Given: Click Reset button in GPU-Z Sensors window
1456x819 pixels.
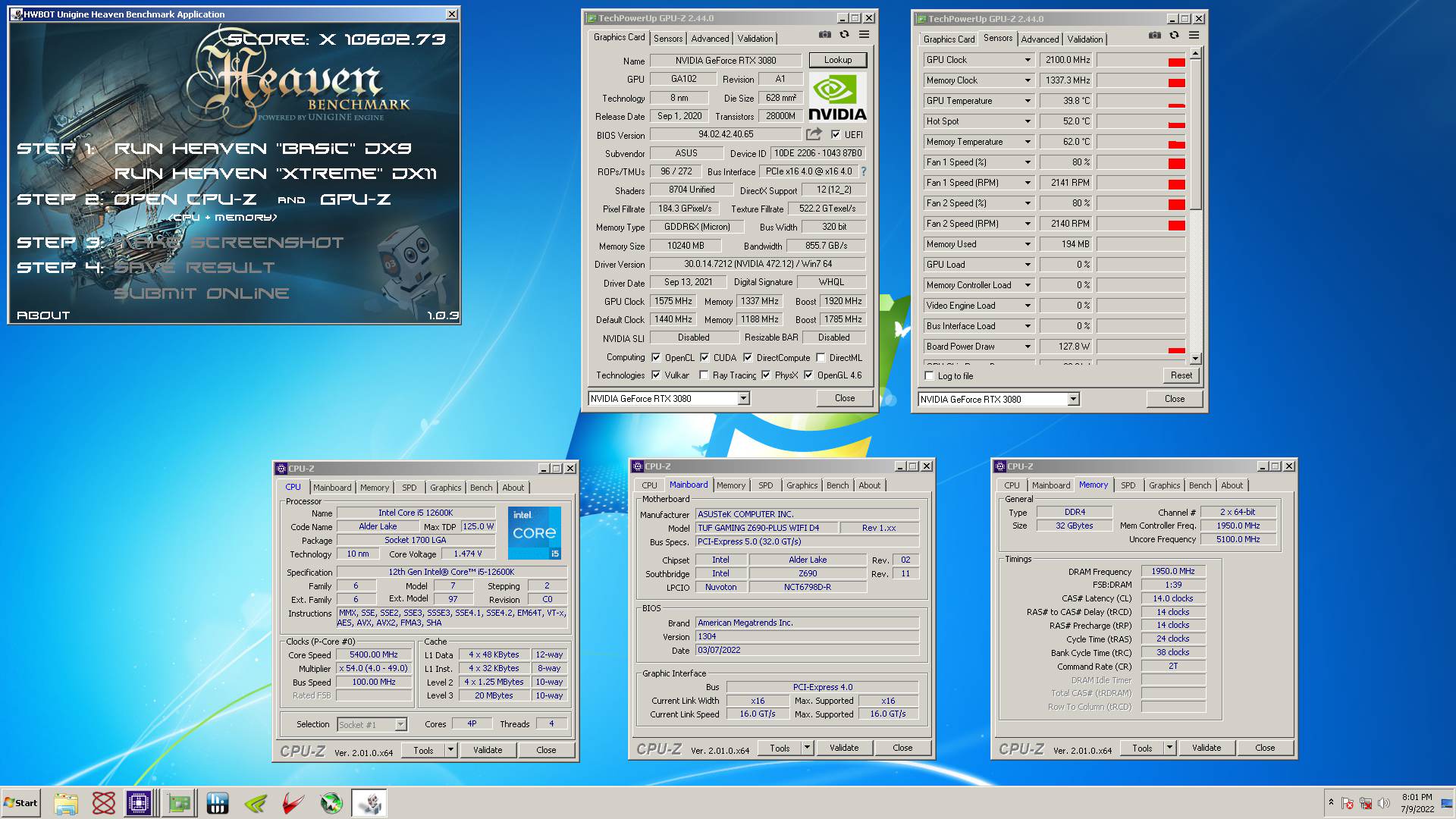Looking at the screenshot, I should click(x=1181, y=375).
